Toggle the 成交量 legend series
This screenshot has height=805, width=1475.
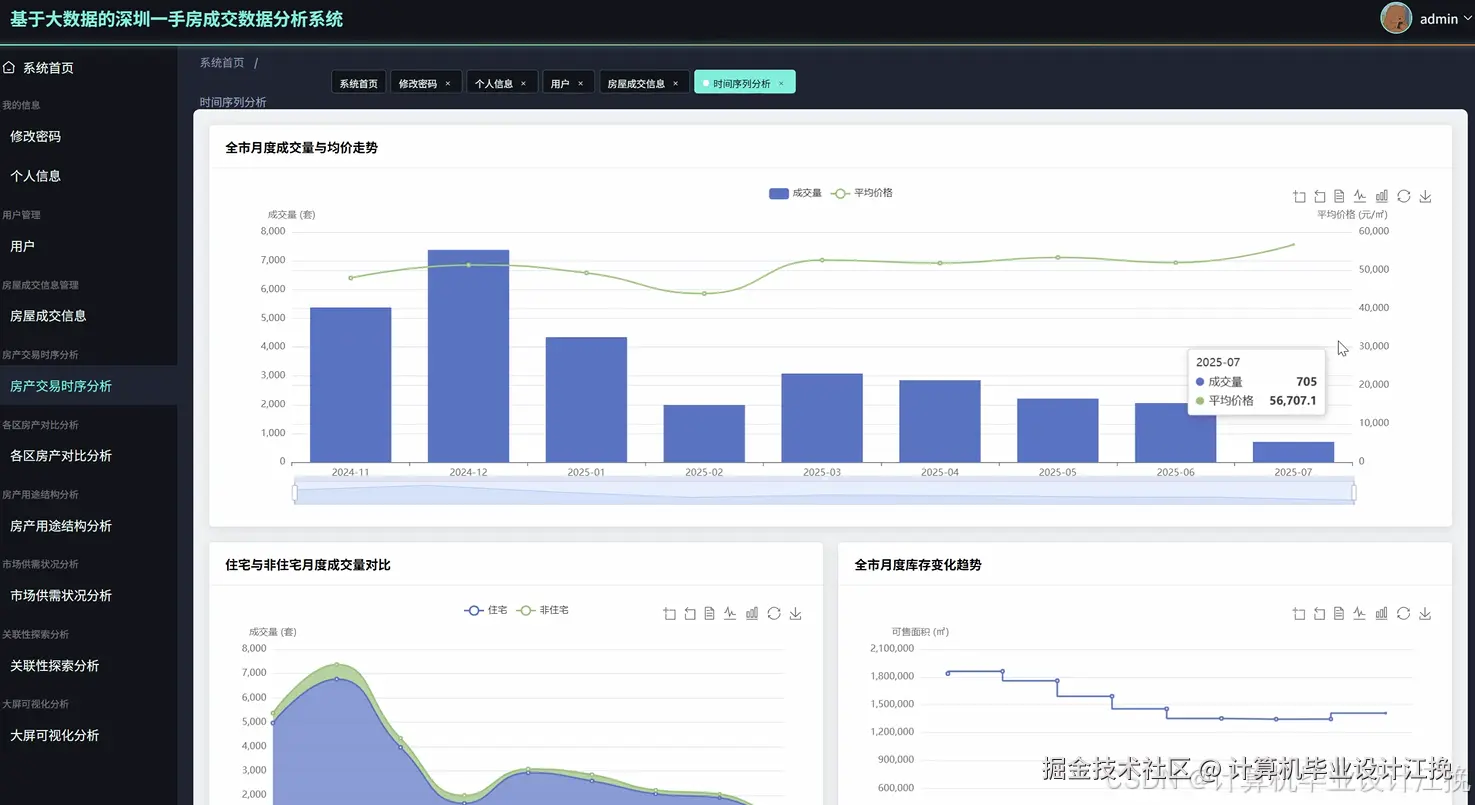[x=795, y=193]
